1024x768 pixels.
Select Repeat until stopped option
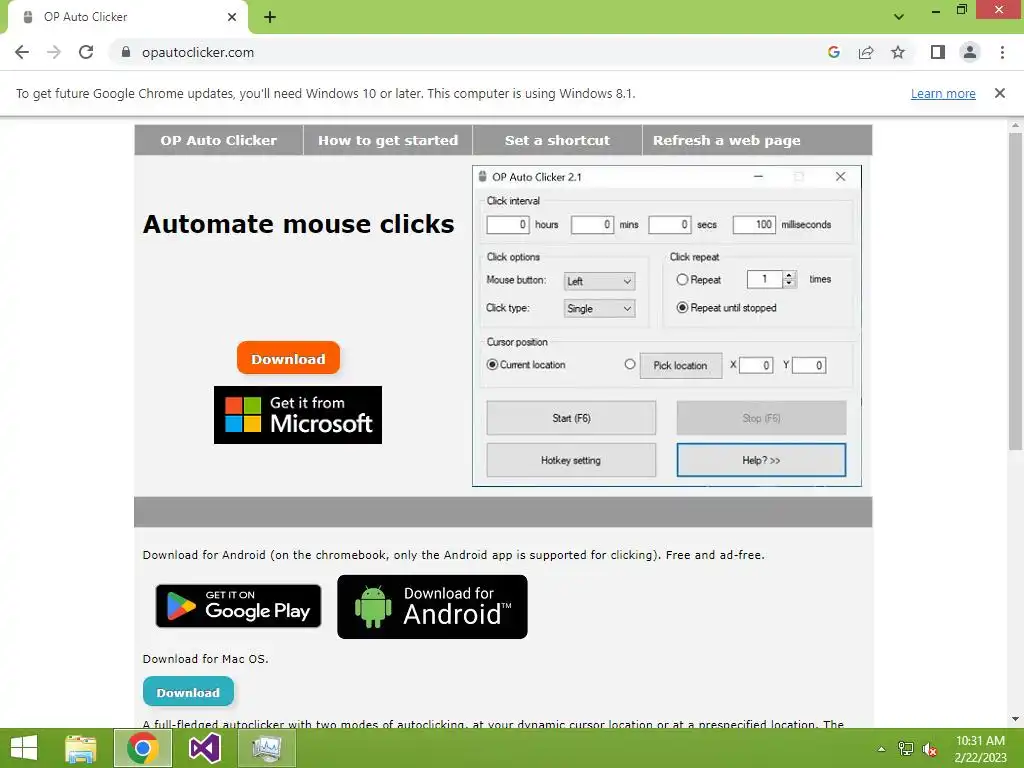click(x=682, y=308)
